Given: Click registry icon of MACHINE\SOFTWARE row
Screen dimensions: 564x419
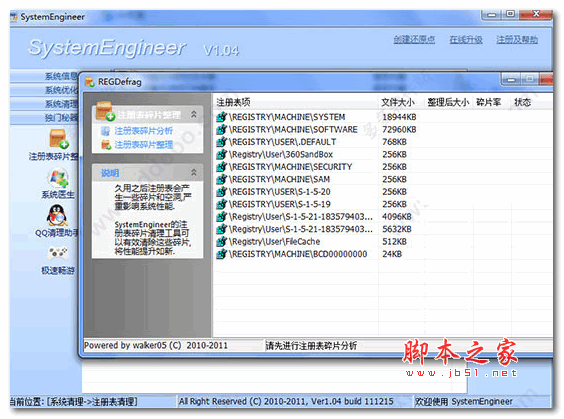Looking at the screenshot, I should point(222,129).
